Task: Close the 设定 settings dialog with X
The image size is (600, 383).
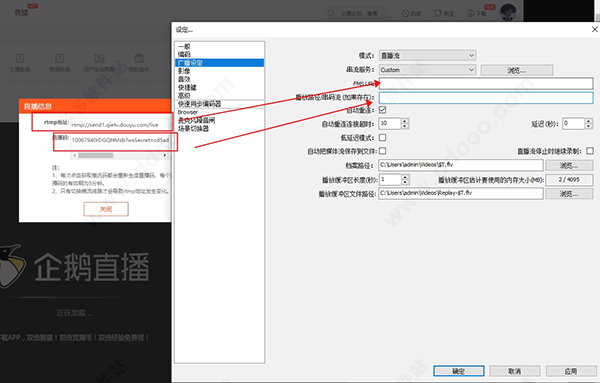Action: pos(594,29)
